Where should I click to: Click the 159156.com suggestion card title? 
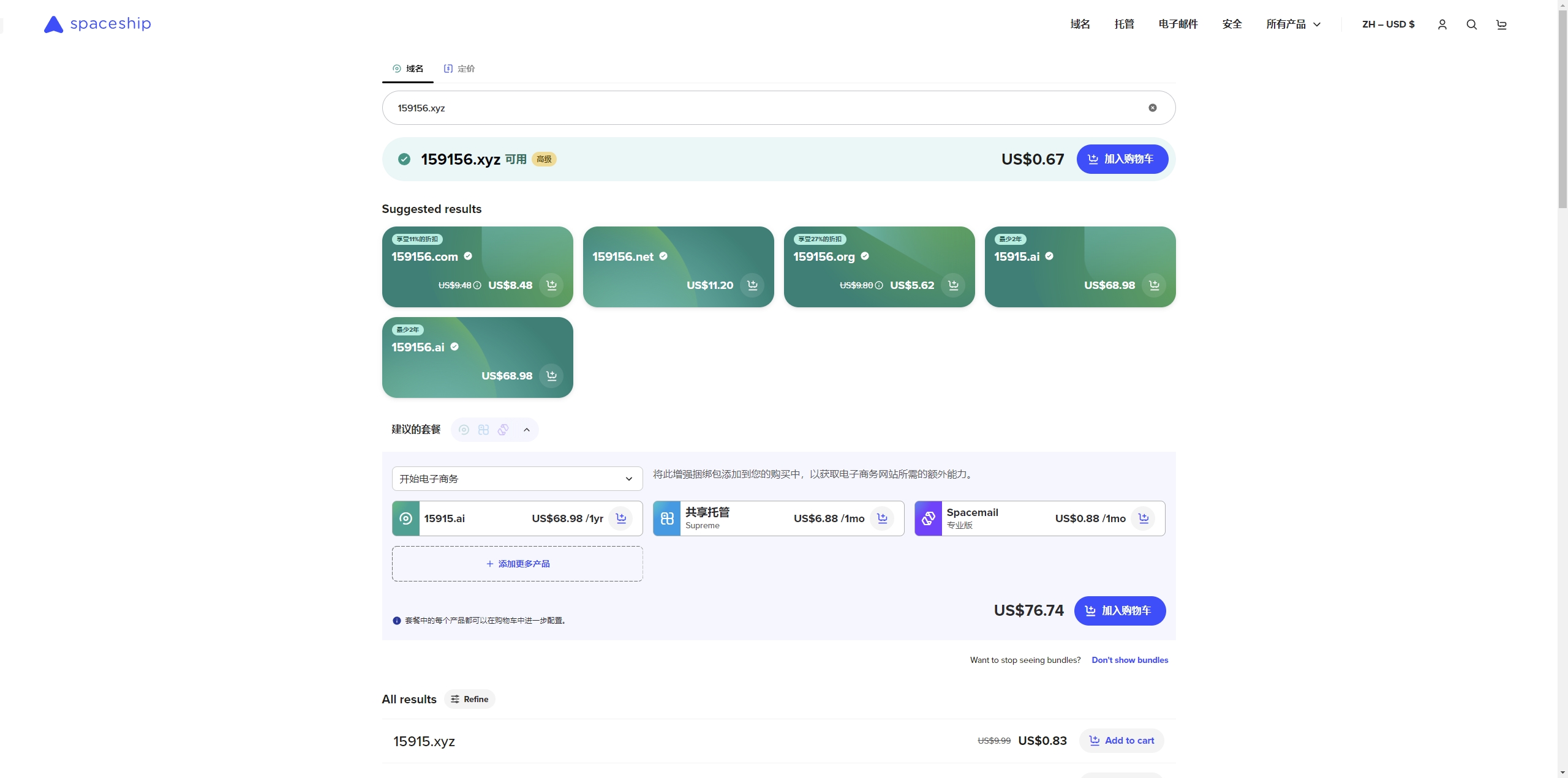pos(424,256)
